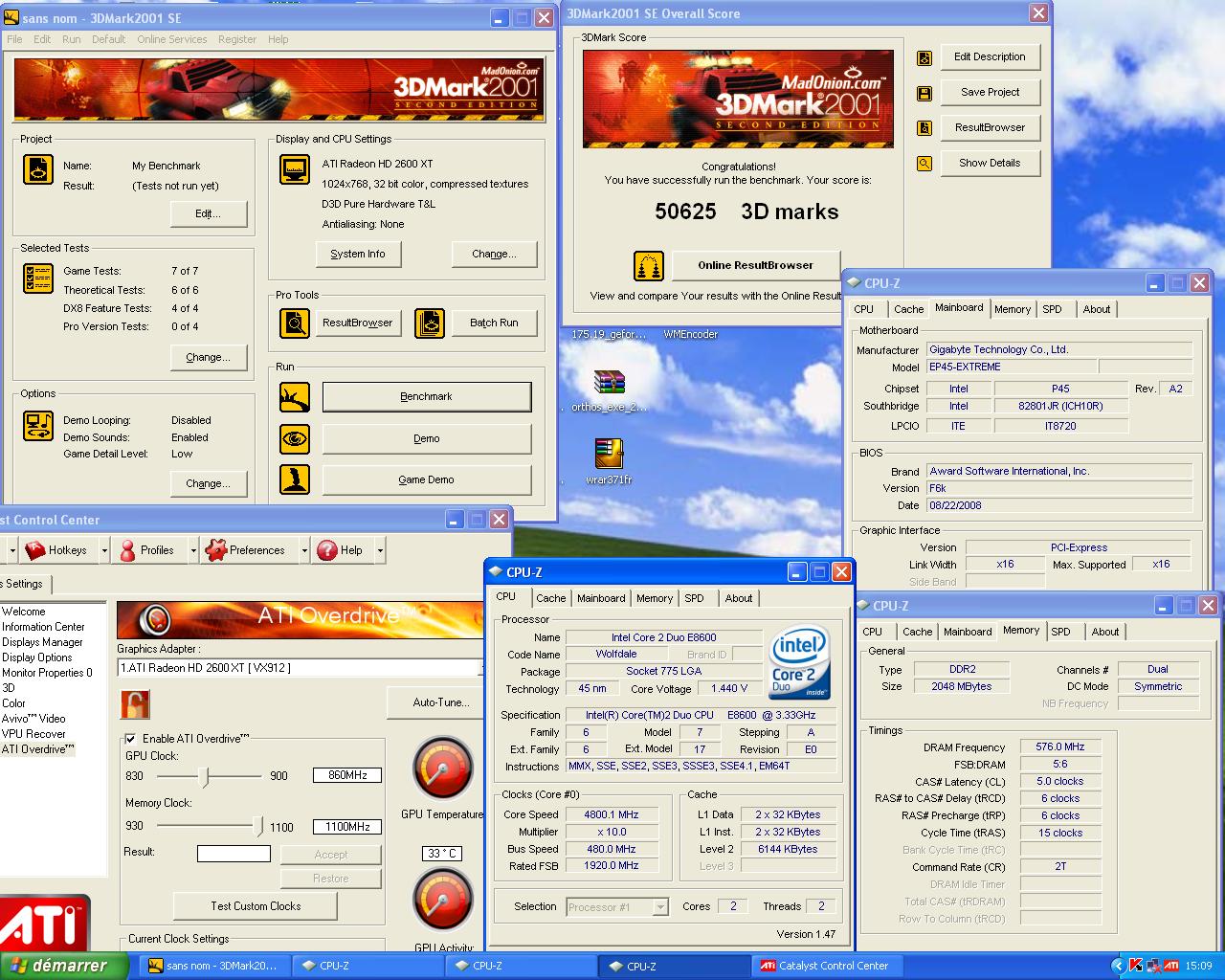This screenshot has height=980, width=1225.
Task: Open the orthos_exe_2 archive desktop icon
Action: [x=609, y=383]
